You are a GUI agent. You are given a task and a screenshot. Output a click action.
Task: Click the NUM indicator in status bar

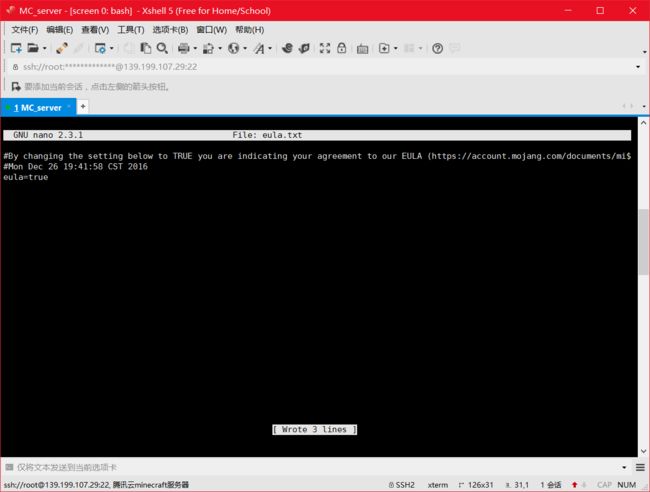coord(626,485)
